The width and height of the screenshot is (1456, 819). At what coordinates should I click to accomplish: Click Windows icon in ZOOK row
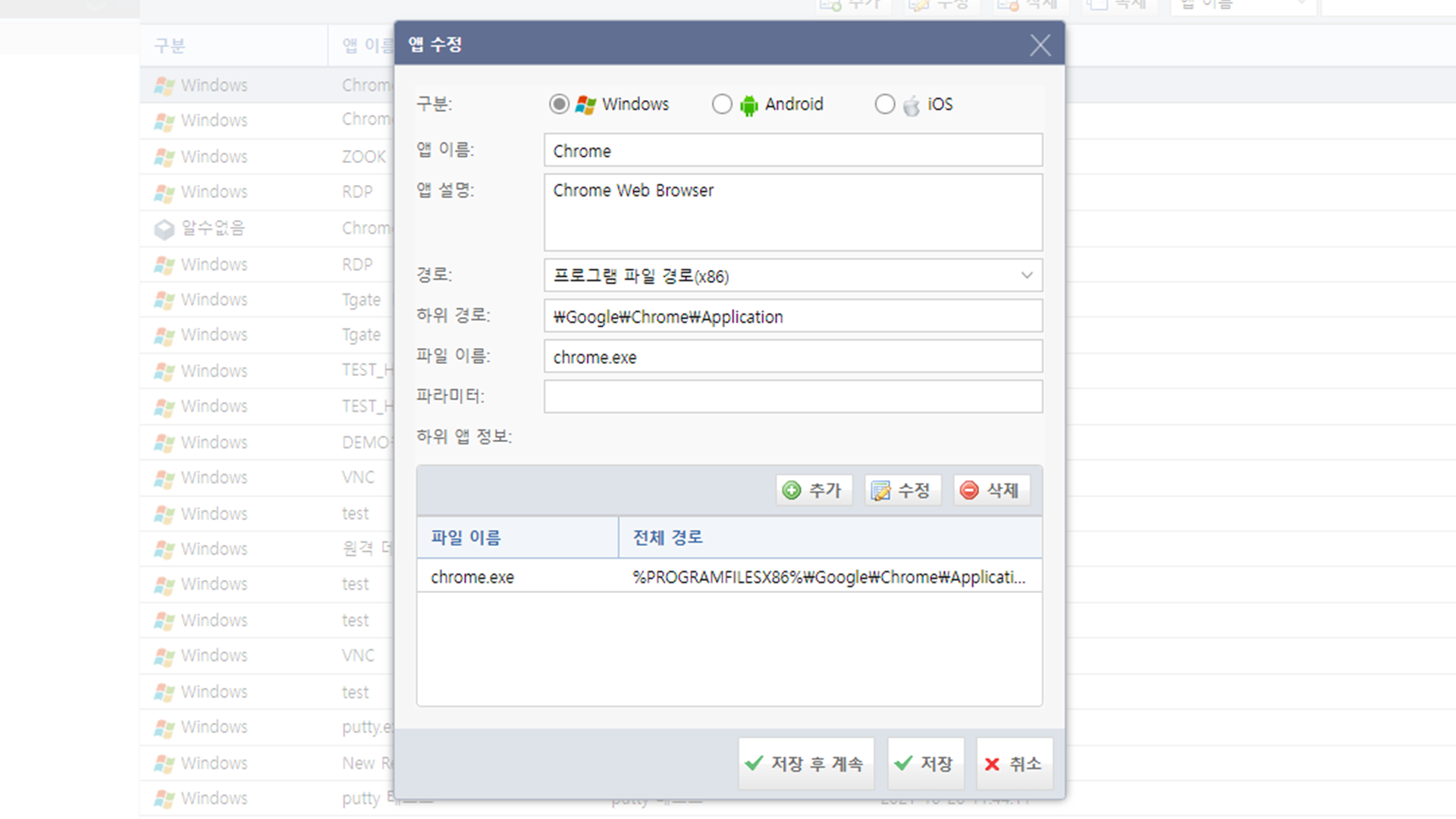click(x=164, y=158)
